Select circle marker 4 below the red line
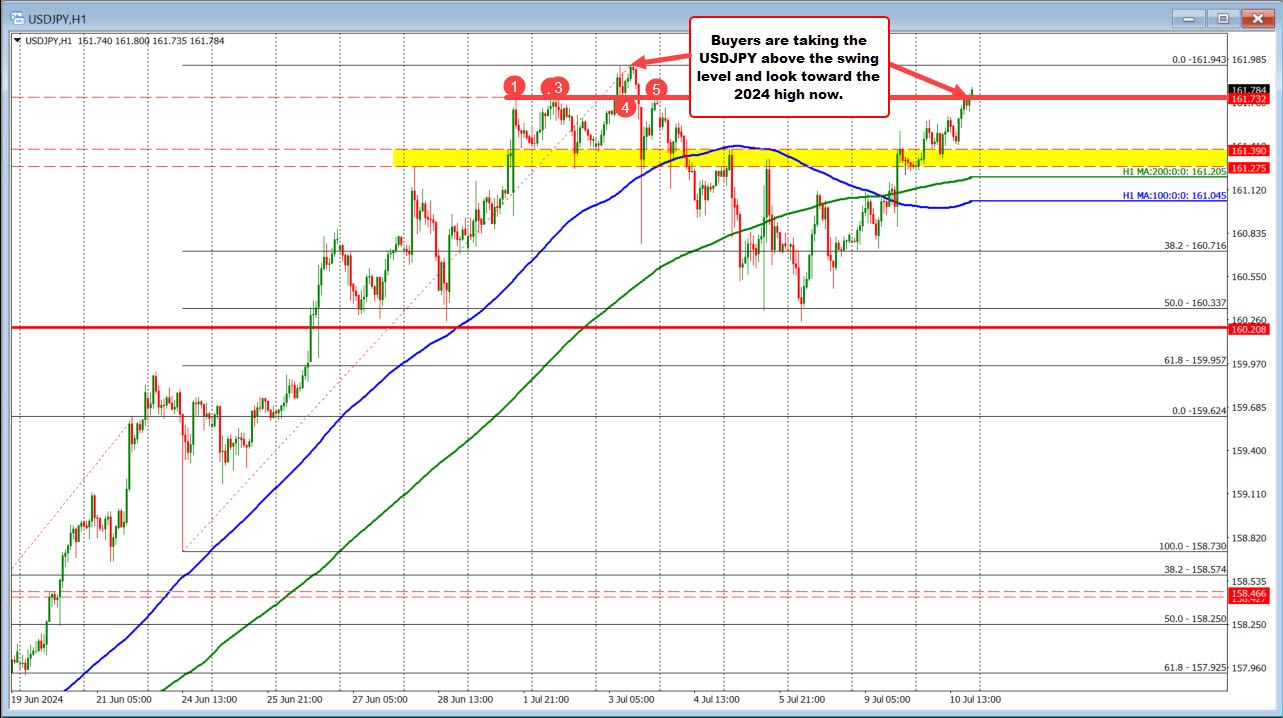Viewport: 1283px width, 718px height. click(625, 107)
